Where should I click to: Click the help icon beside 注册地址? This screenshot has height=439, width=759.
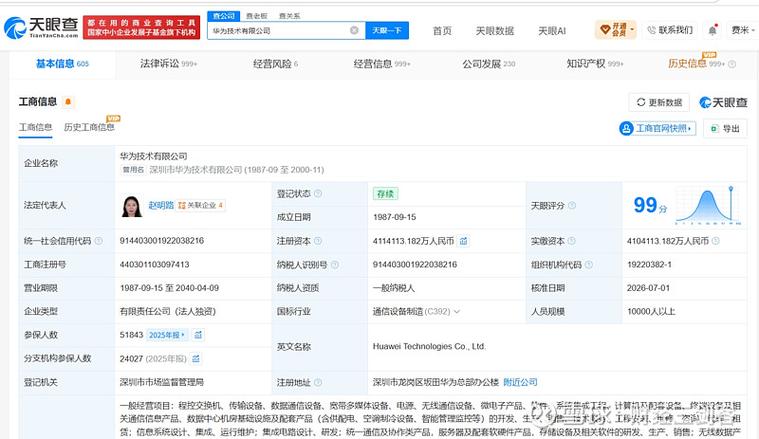point(318,382)
